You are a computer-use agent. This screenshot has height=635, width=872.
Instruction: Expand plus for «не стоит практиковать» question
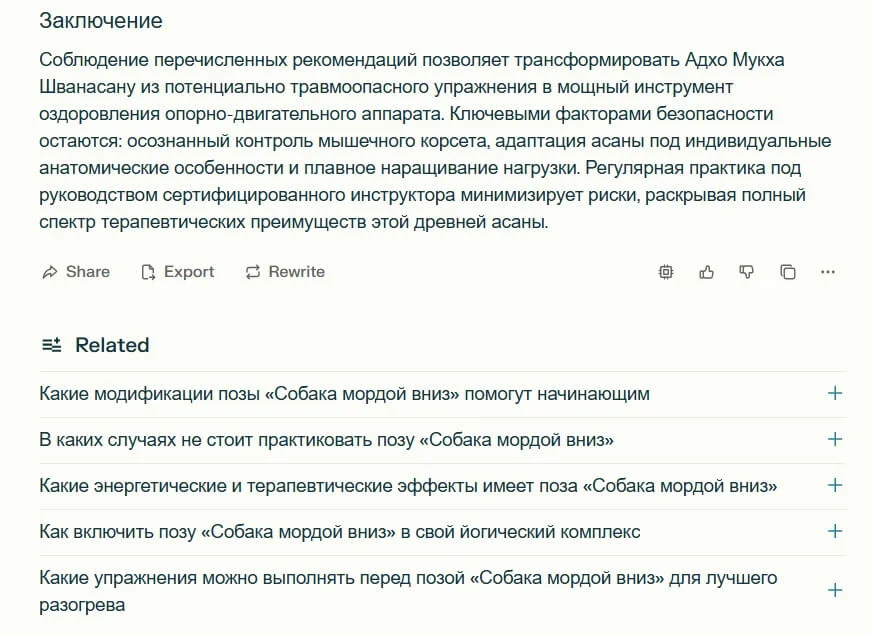point(835,439)
